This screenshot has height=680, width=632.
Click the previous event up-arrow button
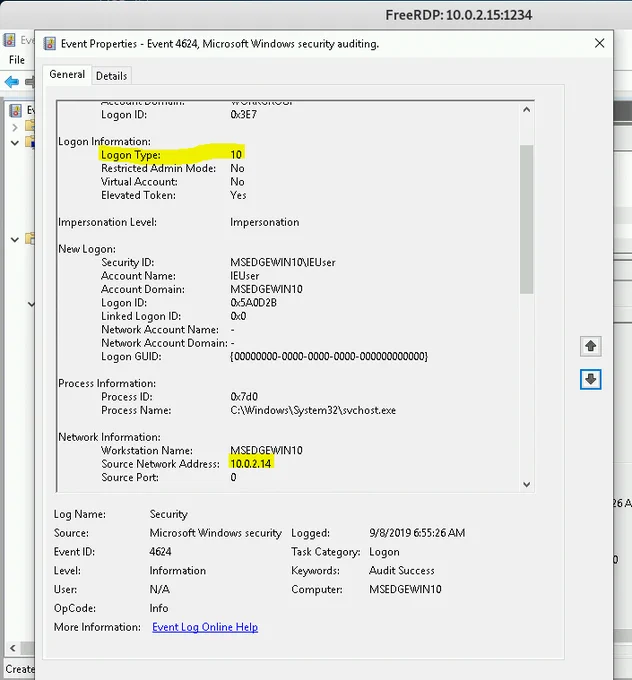(590, 346)
